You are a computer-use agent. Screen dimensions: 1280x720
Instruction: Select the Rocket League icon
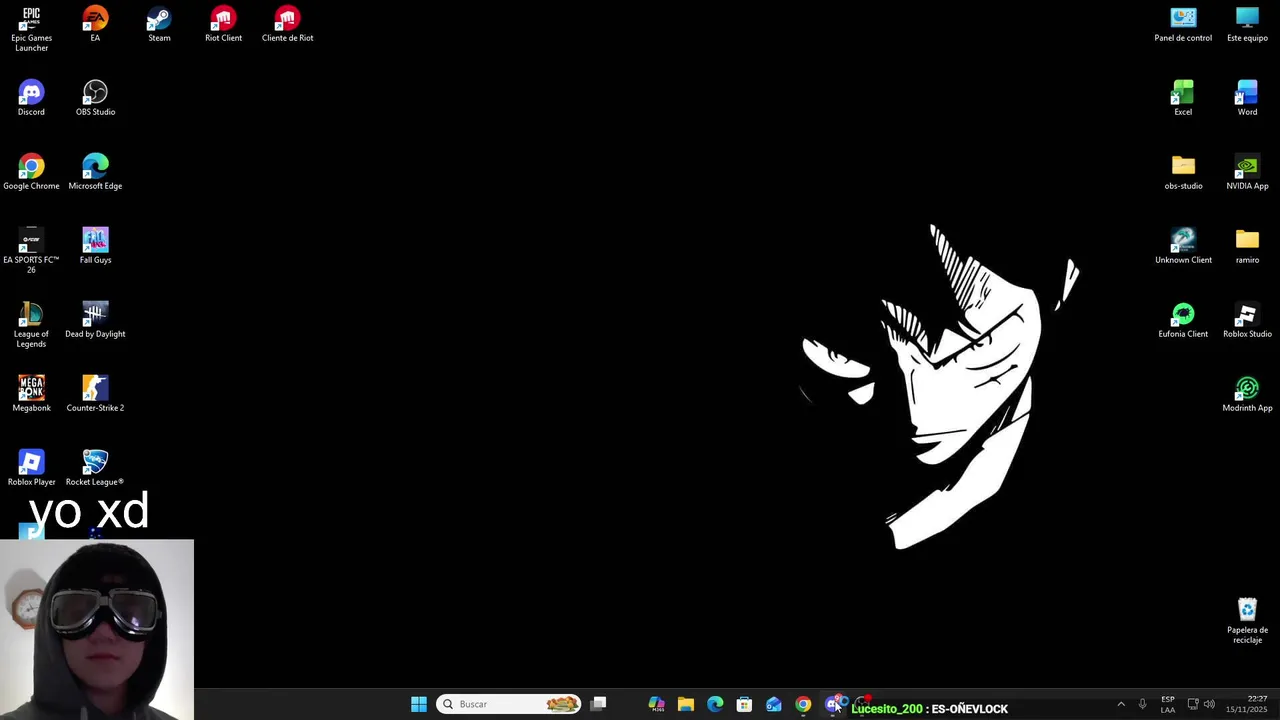[95, 469]
